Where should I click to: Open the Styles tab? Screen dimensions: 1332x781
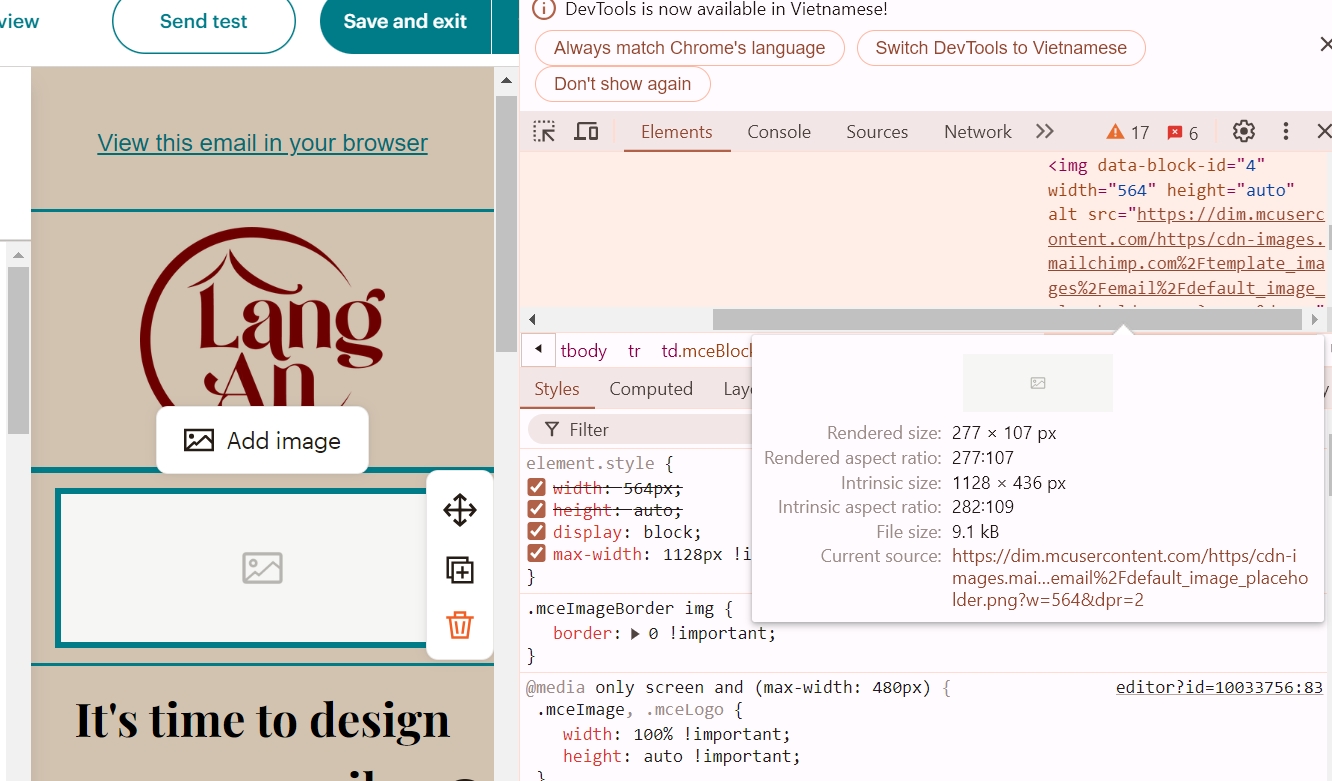(557, 389)
